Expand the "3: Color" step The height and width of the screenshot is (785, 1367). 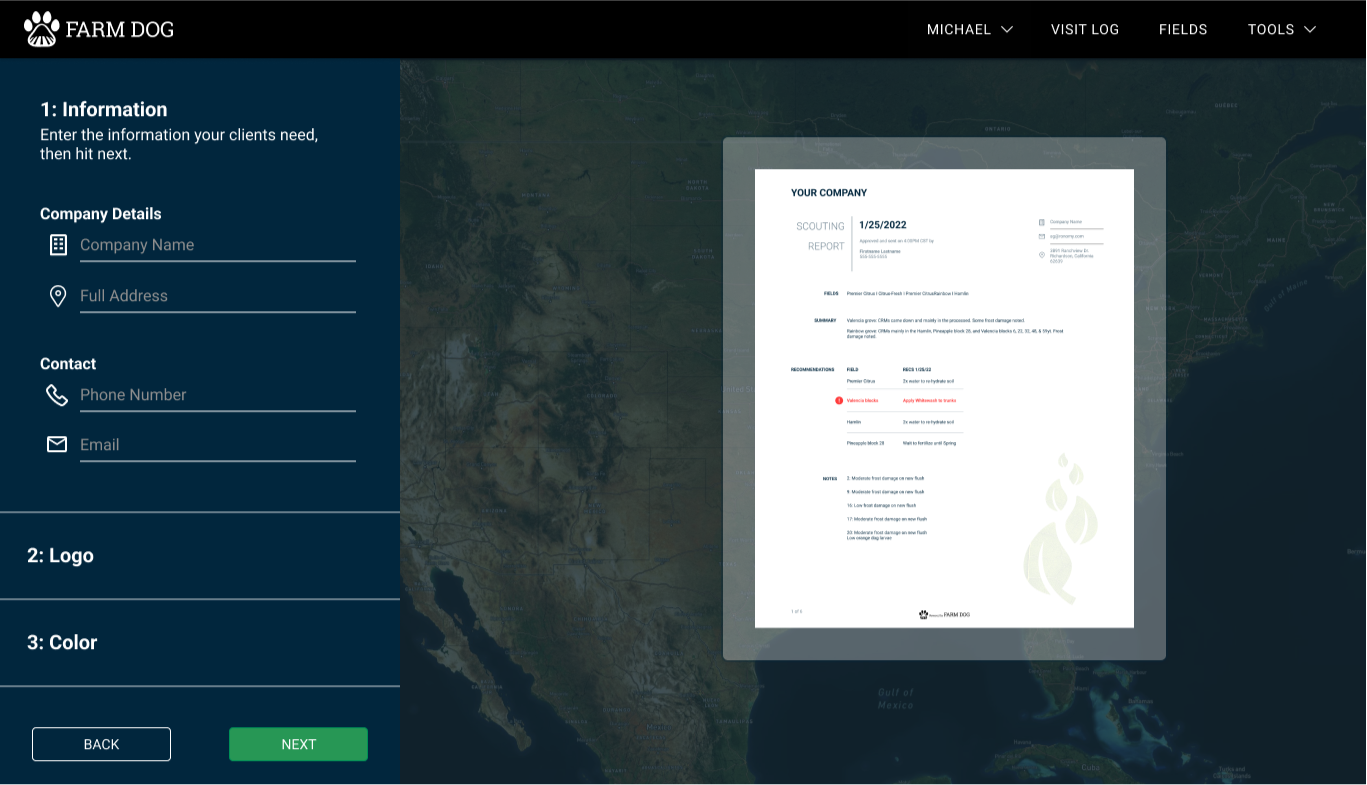coord(62,642)
